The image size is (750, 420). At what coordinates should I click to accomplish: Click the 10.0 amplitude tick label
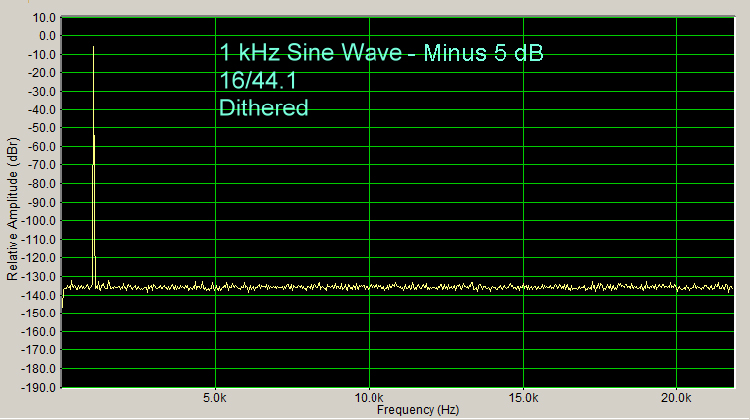tap(45, 18)
